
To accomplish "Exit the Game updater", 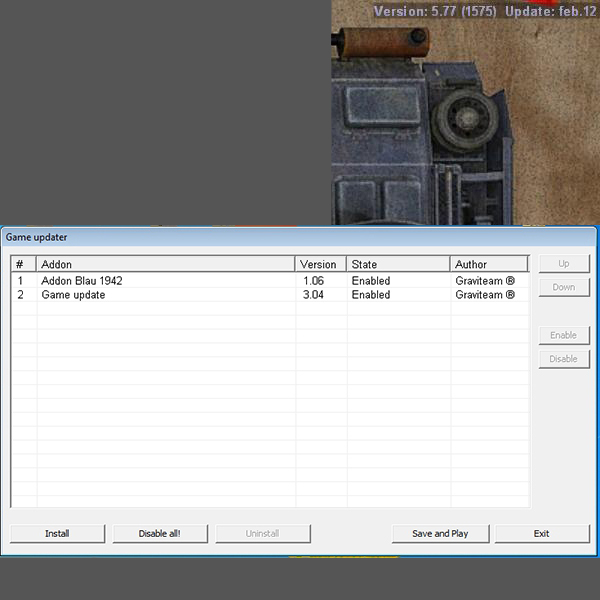I will 542,533.
